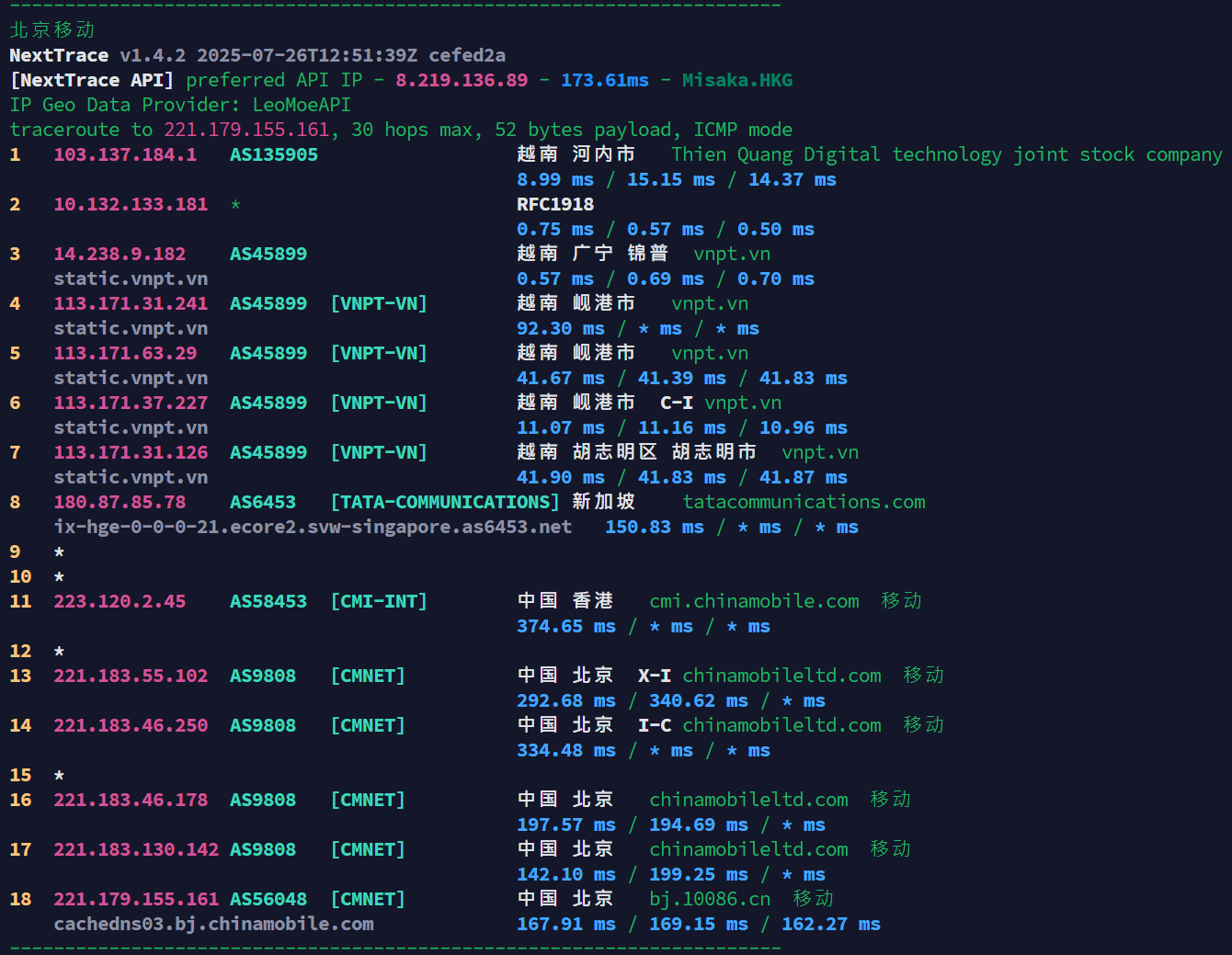Click bj.10086.cn domain
Image resolution: width=1232 pixels, height=955 pixels.
pos(710,899)
